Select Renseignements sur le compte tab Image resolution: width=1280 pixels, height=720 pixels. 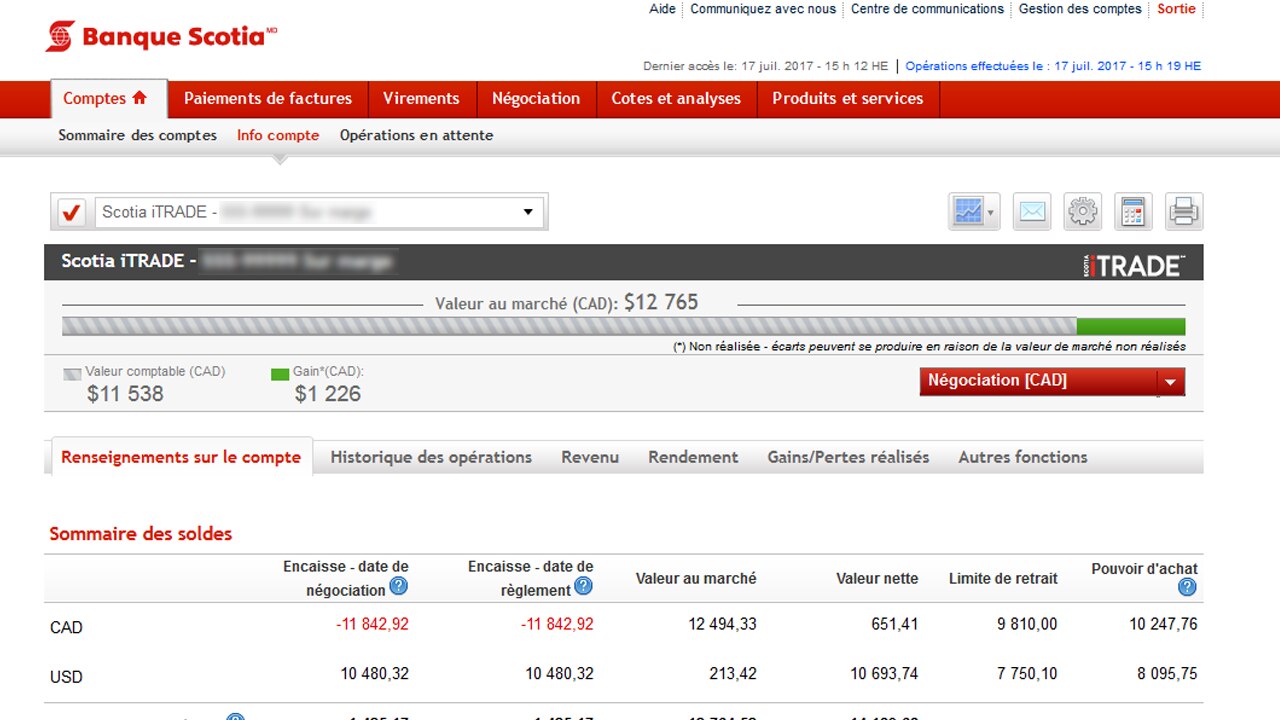(x=181, y=457)
